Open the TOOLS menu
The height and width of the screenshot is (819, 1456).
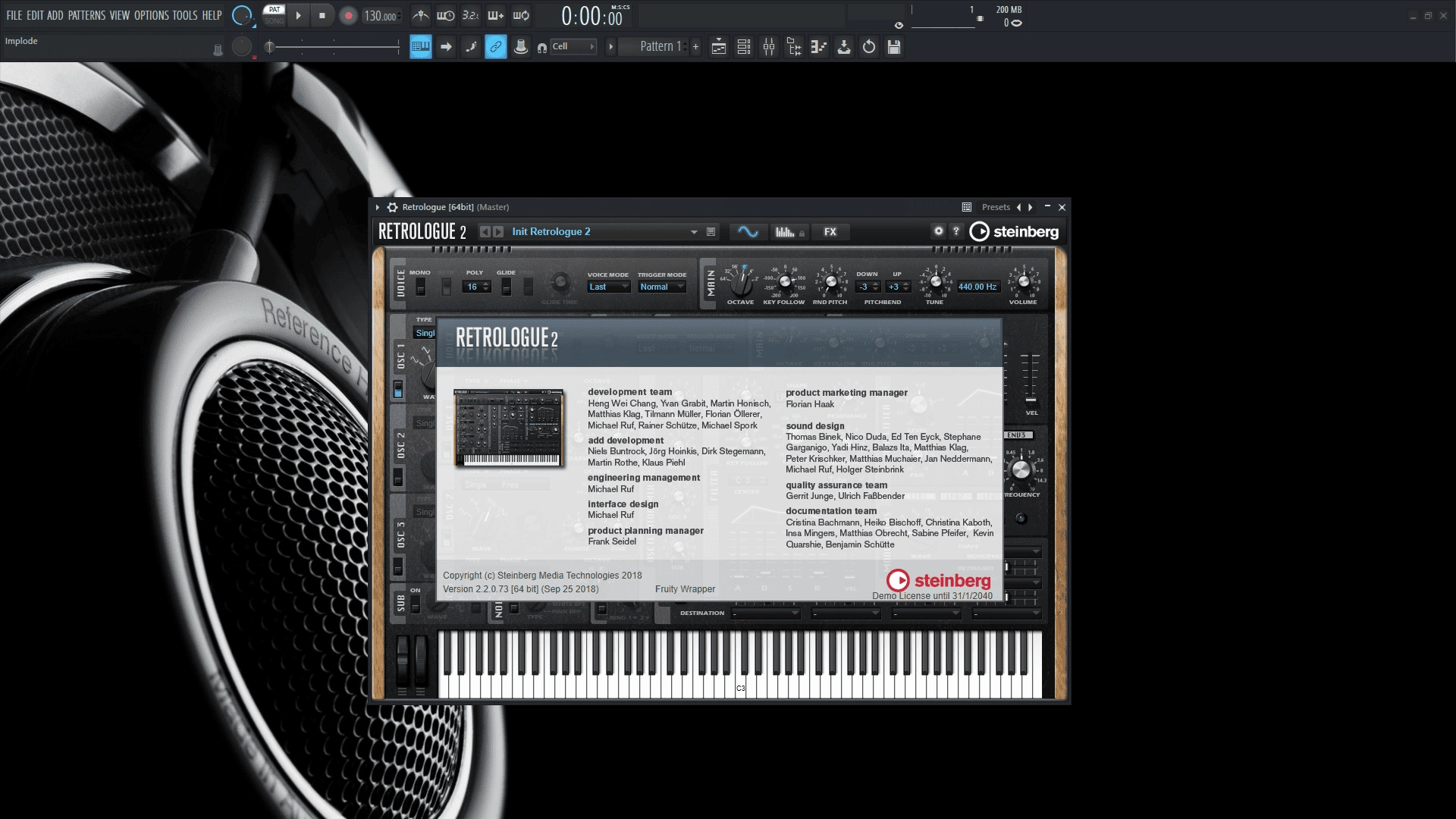click(x=185, y=15)
